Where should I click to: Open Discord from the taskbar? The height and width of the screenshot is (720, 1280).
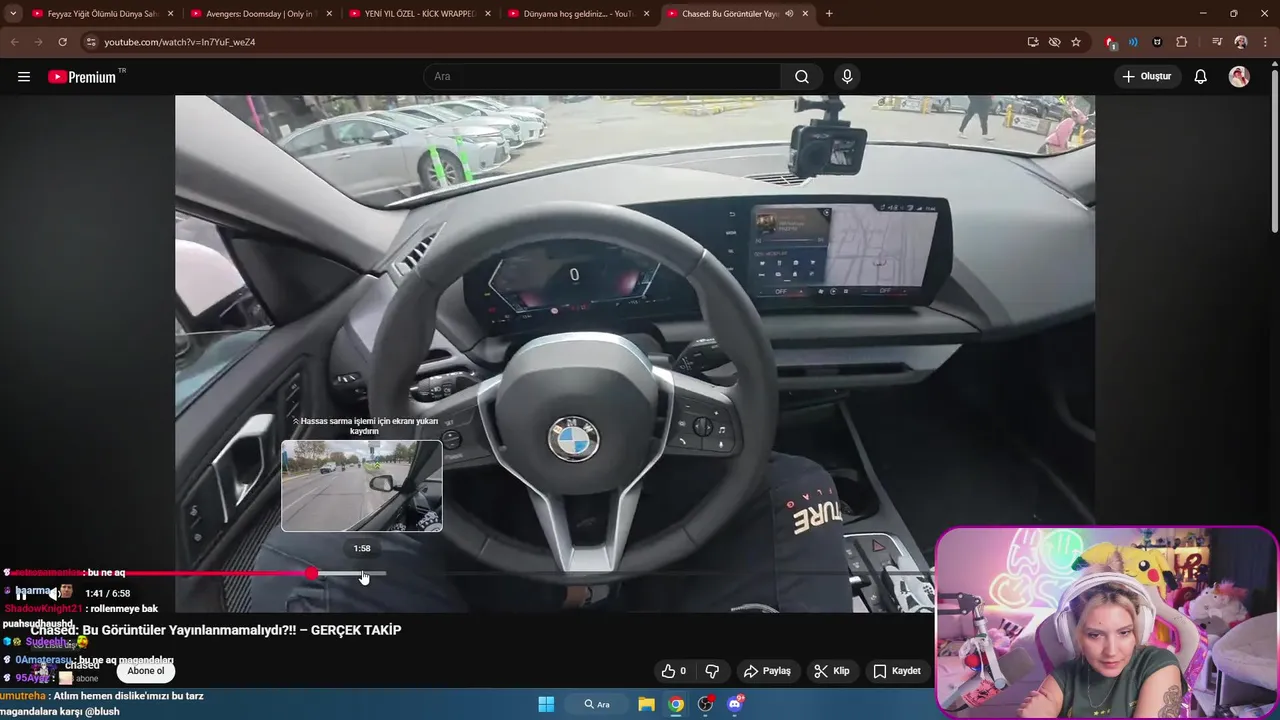[736, 704]
